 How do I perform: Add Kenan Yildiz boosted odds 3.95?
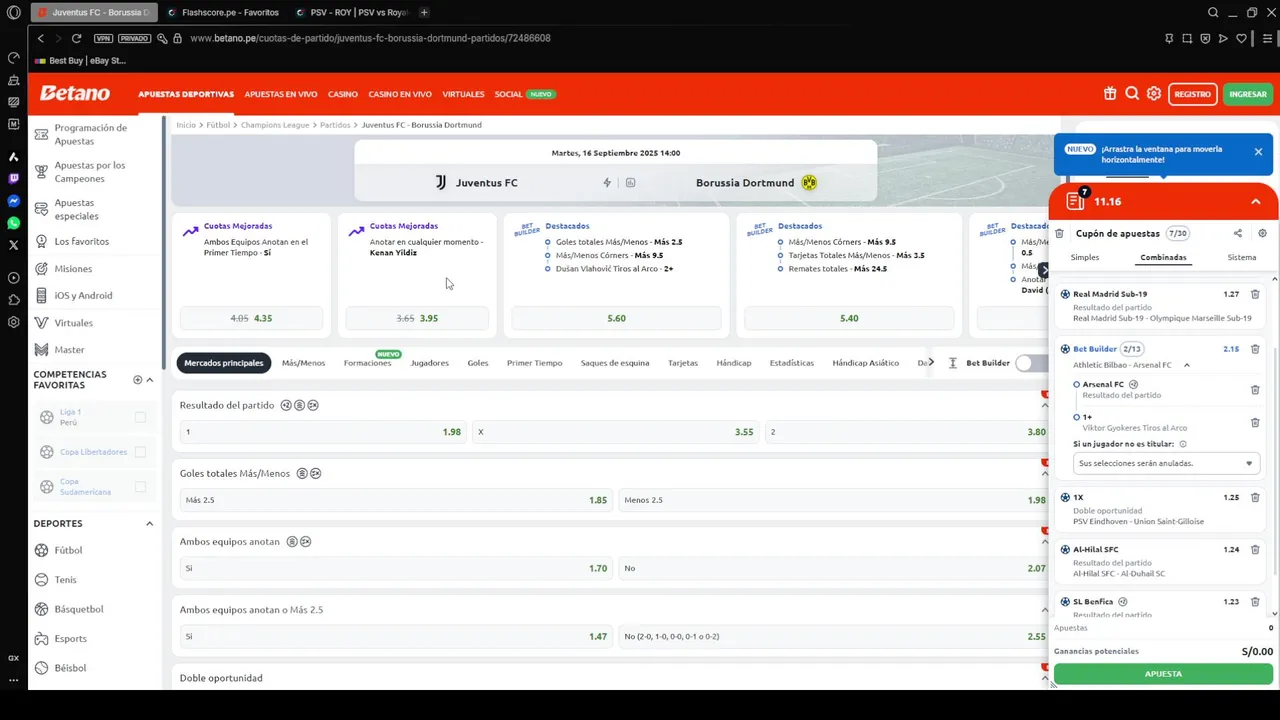coord(417,318)
